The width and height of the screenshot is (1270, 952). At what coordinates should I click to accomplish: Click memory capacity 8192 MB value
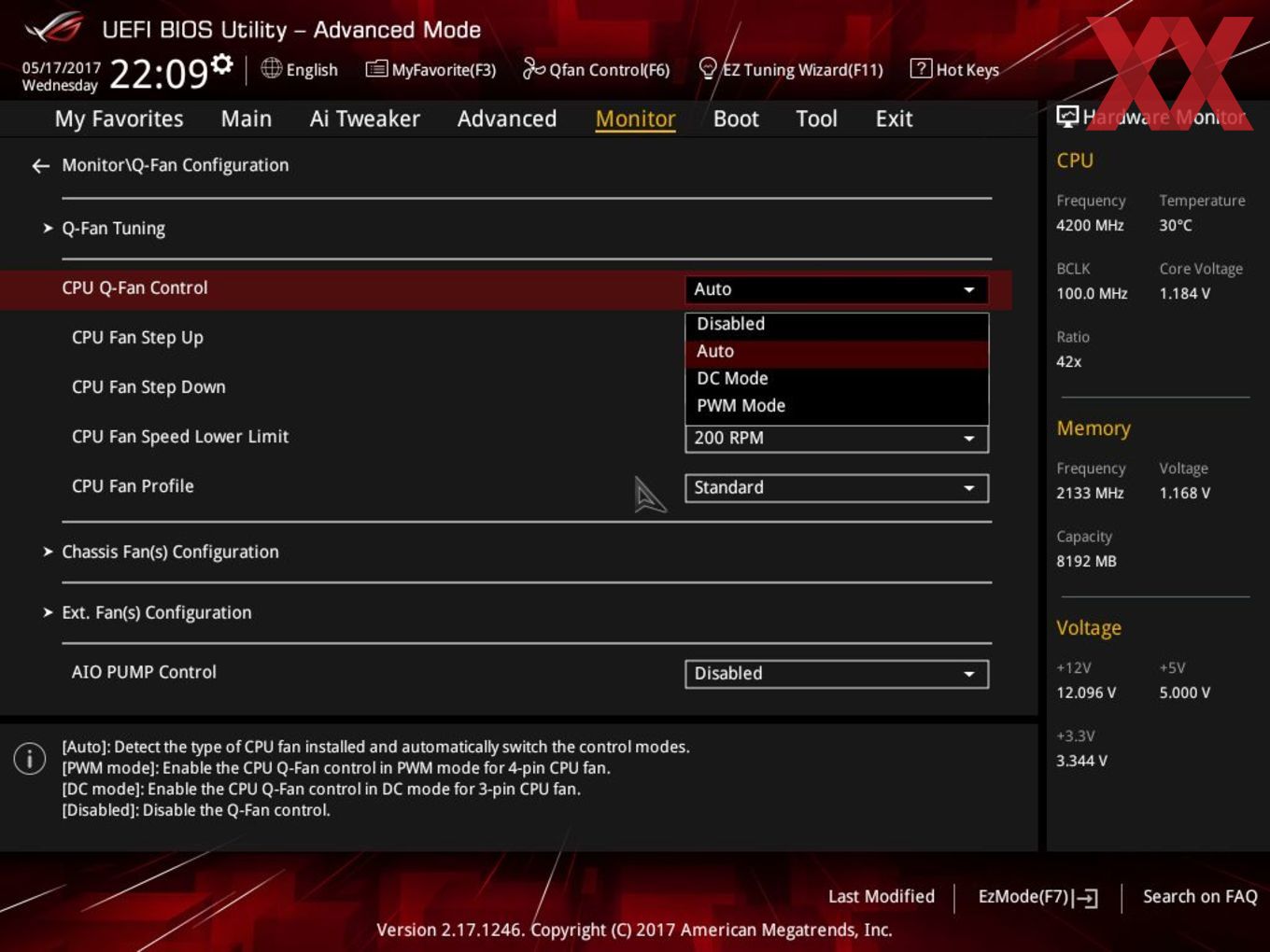[x=1086, y=561]
